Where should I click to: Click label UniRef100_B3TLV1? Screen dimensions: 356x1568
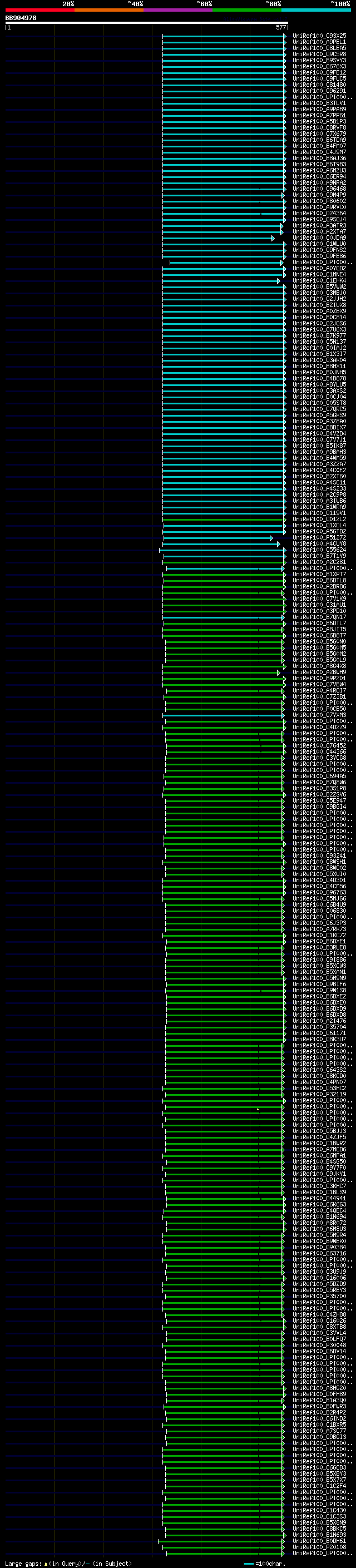click(x=319, y=103)
